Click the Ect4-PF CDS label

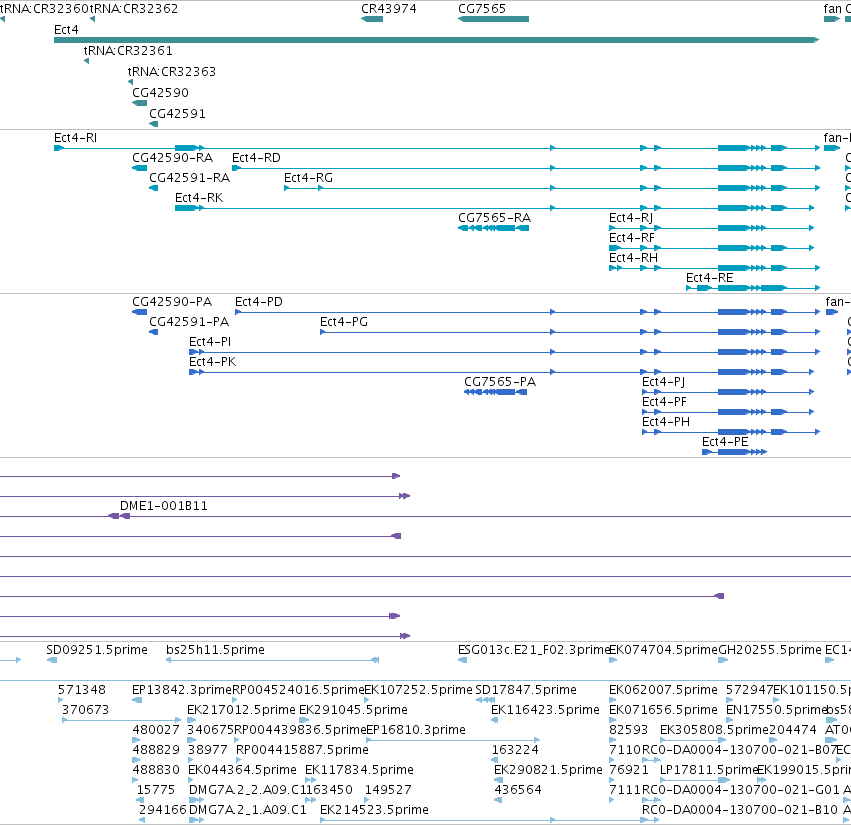664,402
